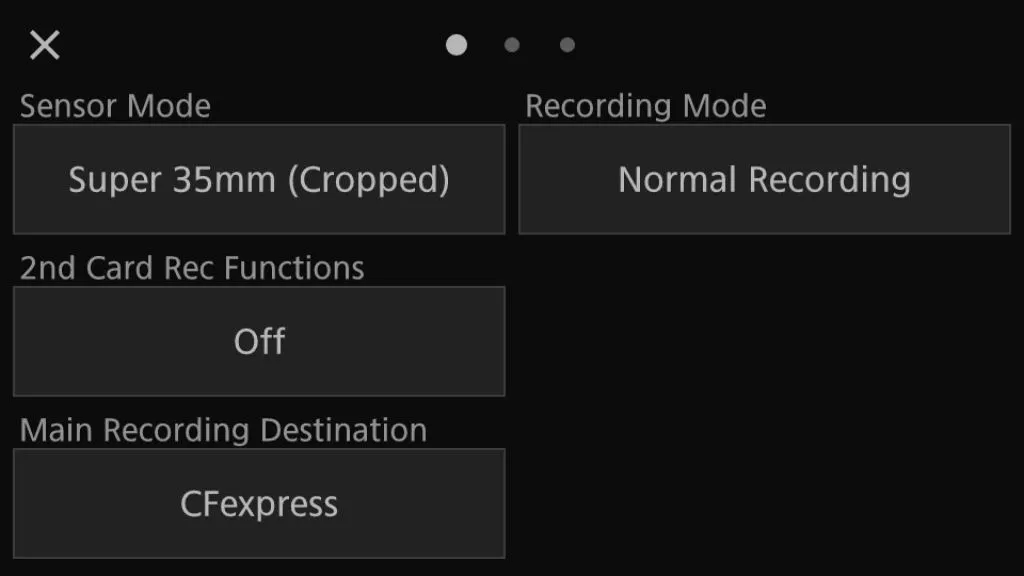The width and height of the screenshot is (1024, 576).
Task: Click the Recording Mode heading label
Action: tap(646, 106)
